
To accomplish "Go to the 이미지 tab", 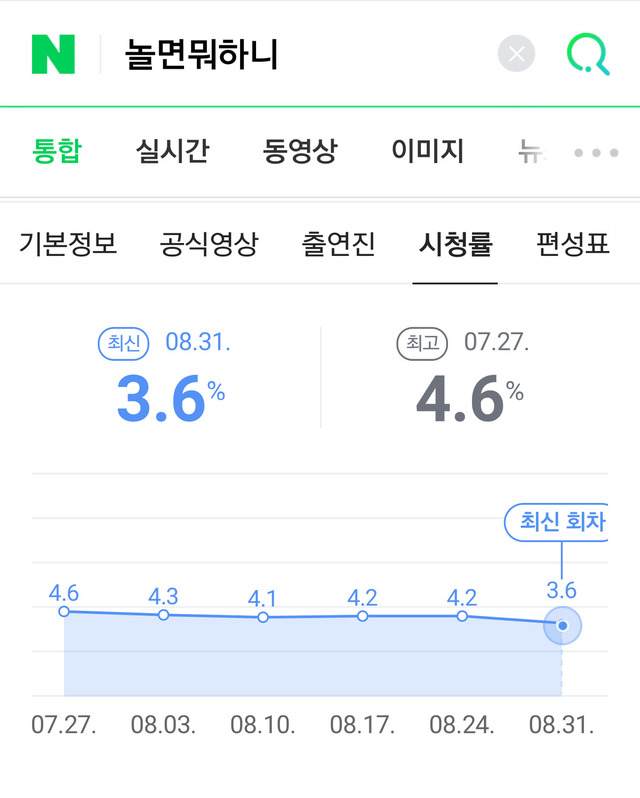I will point(428,152).
